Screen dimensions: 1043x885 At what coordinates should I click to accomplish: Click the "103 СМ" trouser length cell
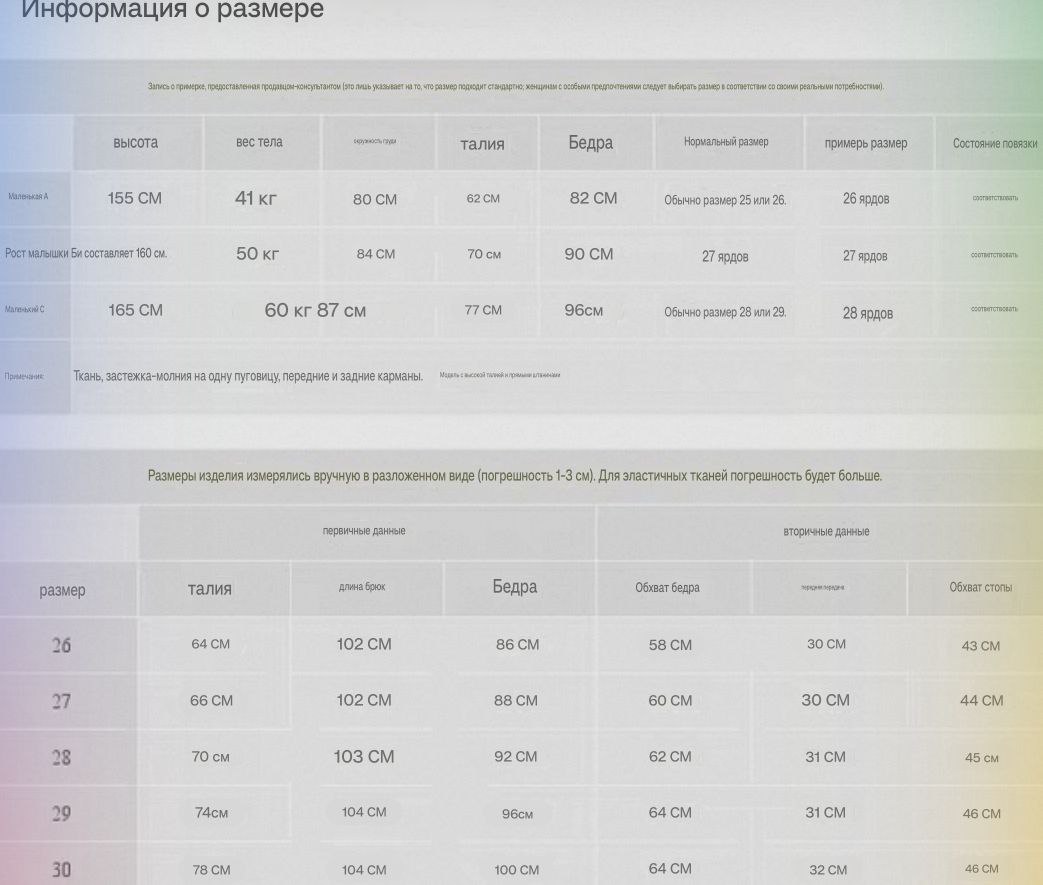[364, 757]
